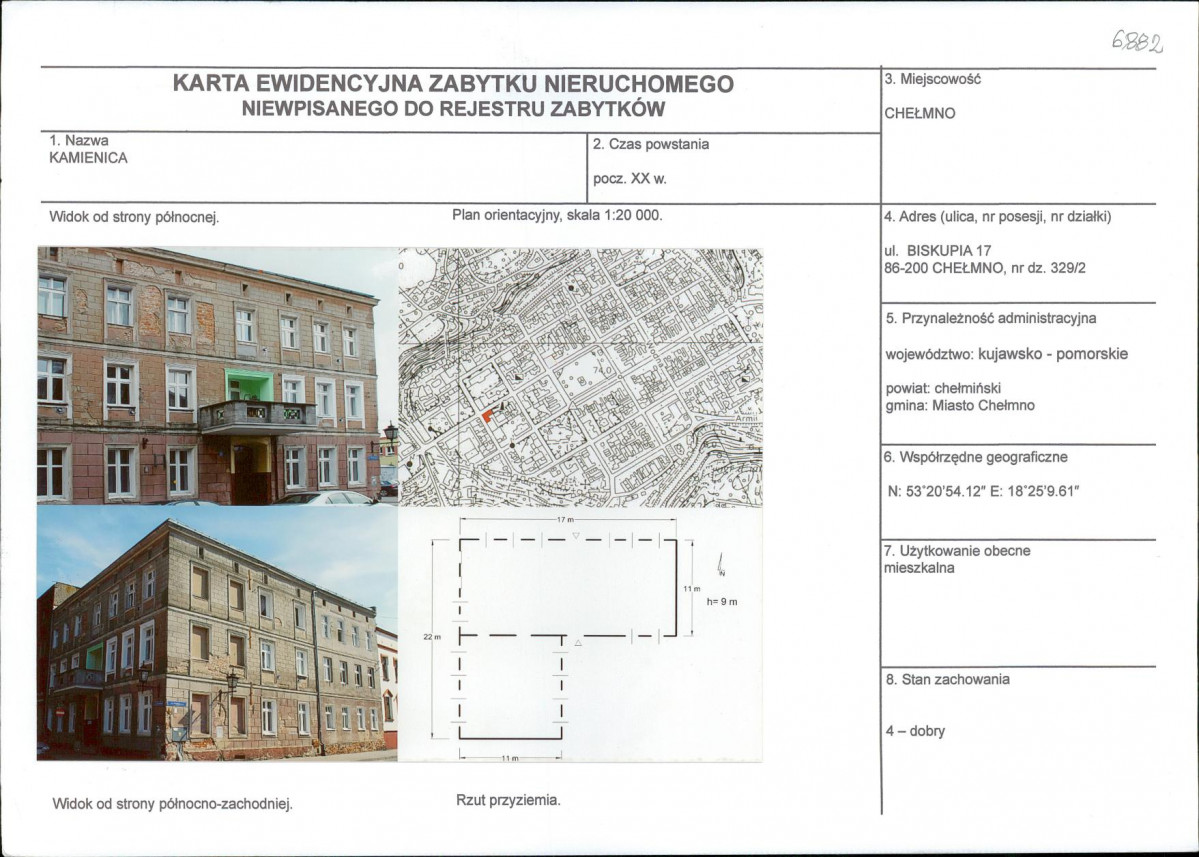The image size is (1199, 857).
Task: Click the north-facing facade photograph
Action: (210, 375)
